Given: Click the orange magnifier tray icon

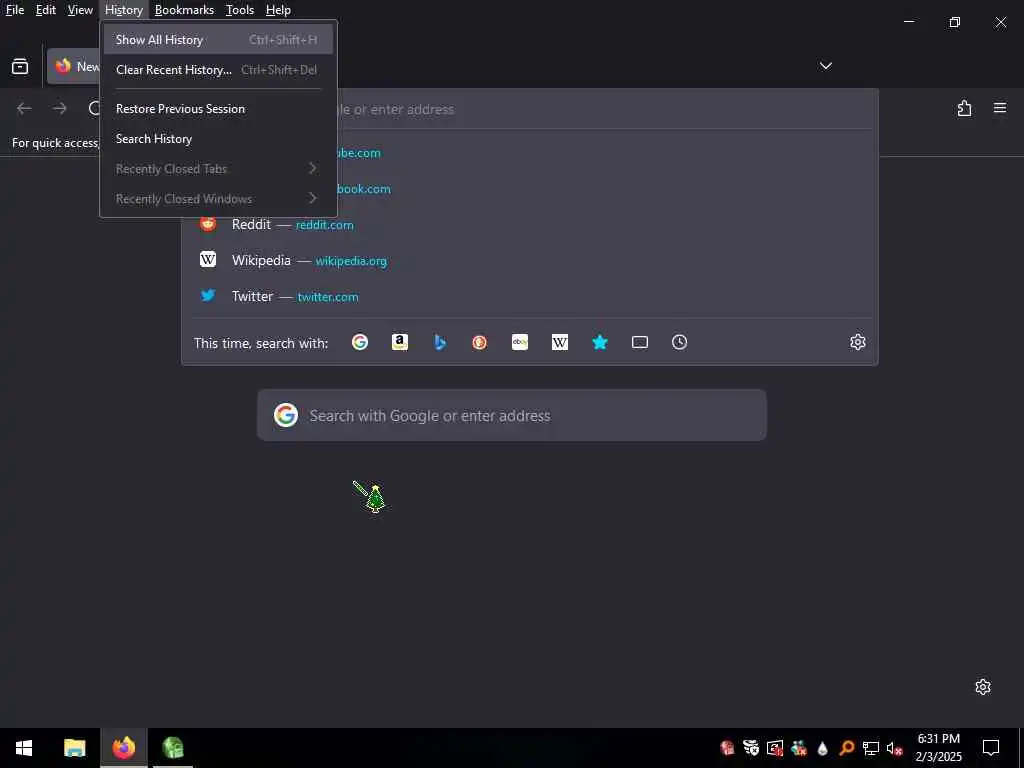Looking at the screenshot, I should (846, 748).
